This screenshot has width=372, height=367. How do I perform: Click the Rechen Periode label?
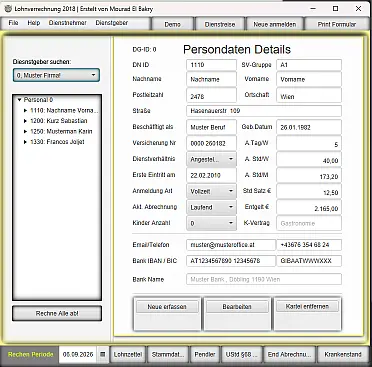tap(30, 354)
